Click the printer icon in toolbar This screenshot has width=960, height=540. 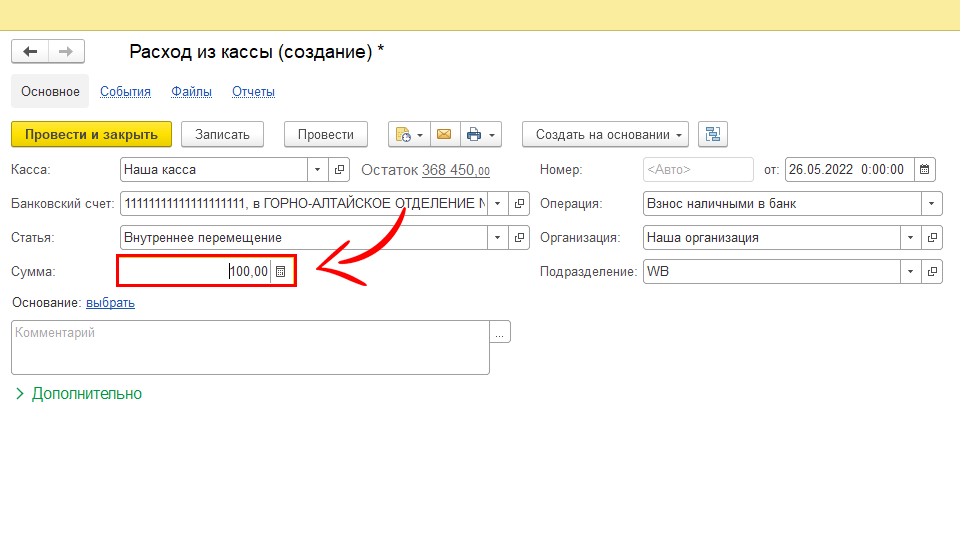coord(474,134)
